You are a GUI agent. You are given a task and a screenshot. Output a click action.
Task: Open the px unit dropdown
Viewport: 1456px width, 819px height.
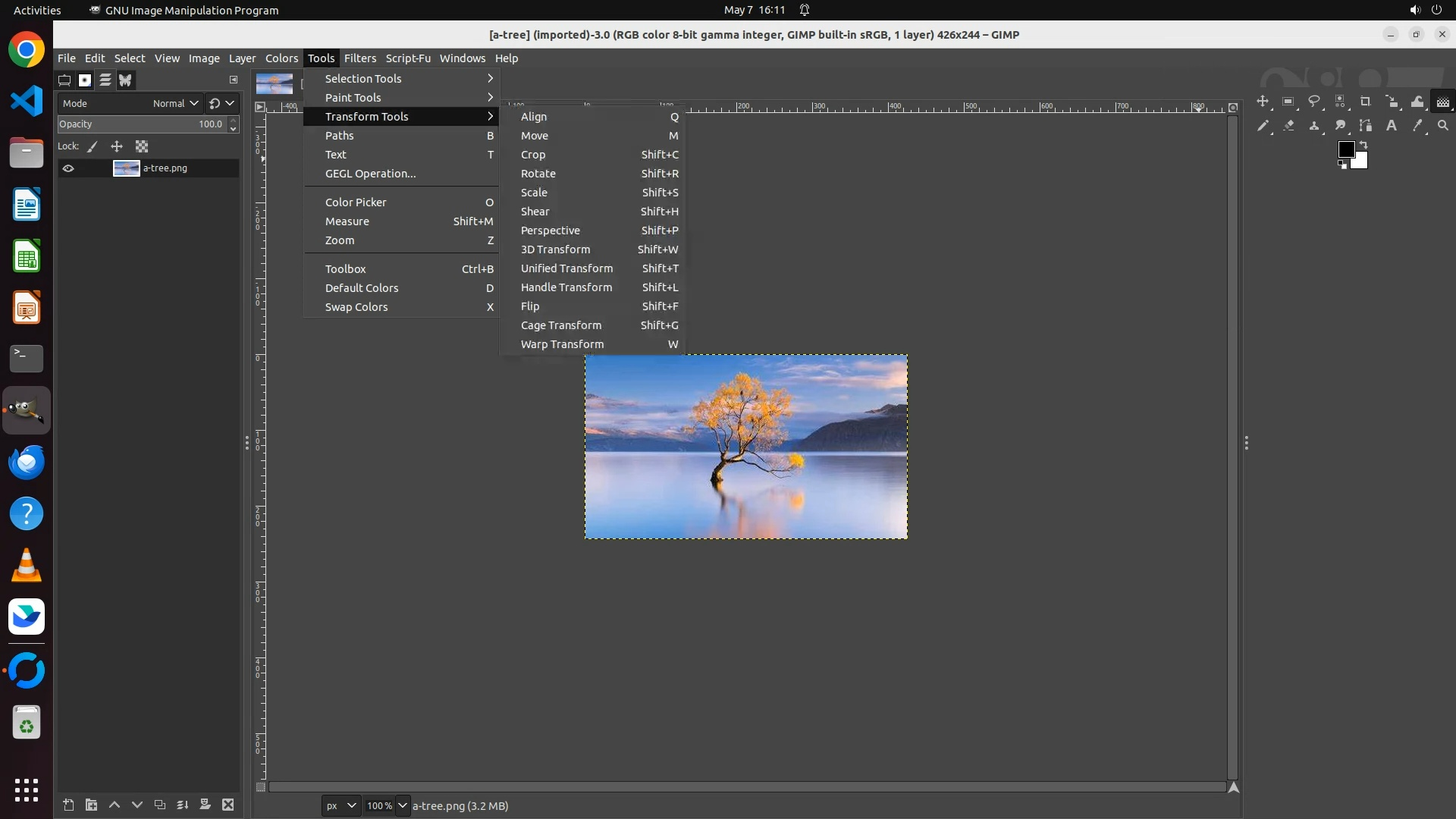340,805
